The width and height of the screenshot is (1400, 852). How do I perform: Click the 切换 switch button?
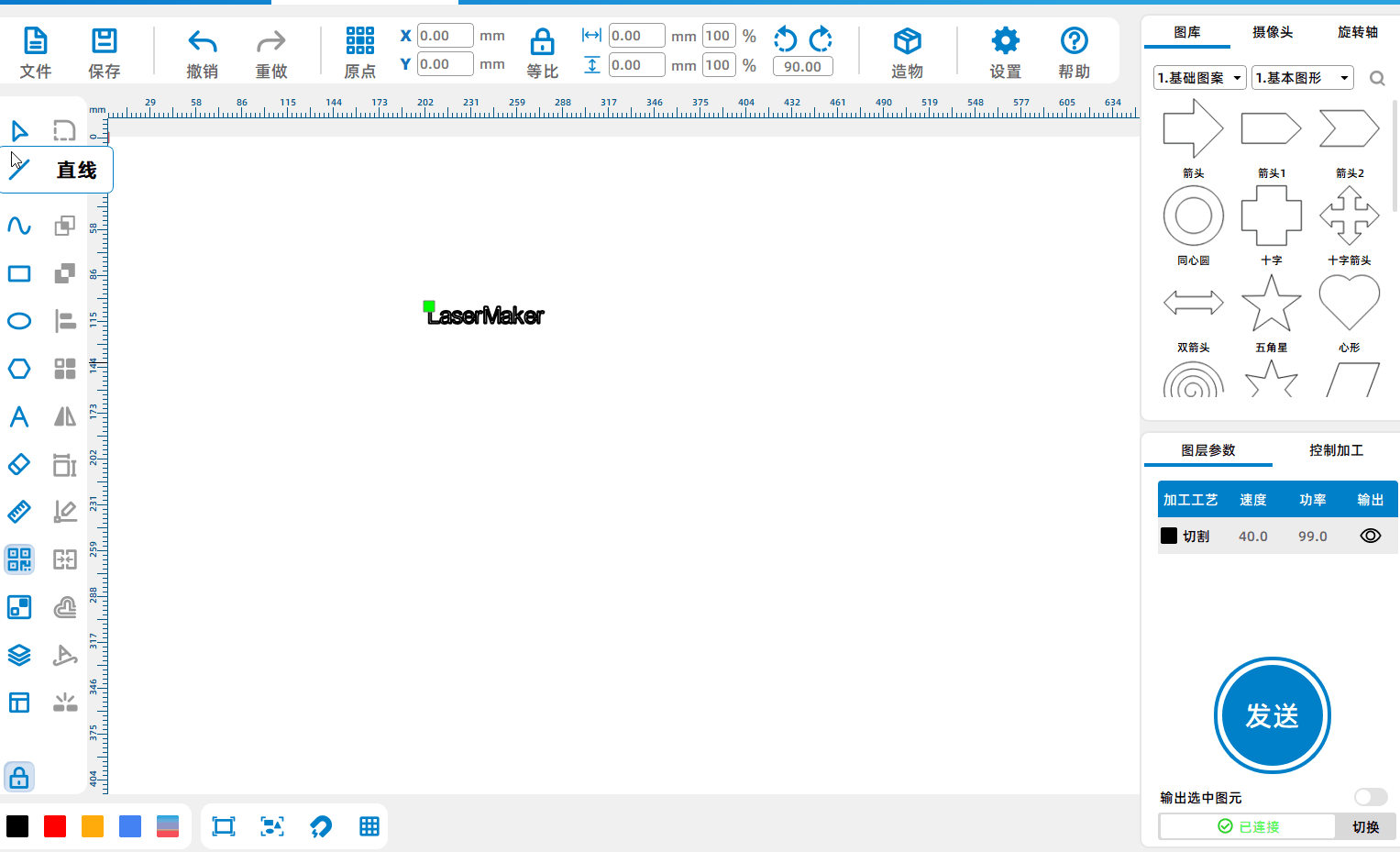coord(1365,826)
